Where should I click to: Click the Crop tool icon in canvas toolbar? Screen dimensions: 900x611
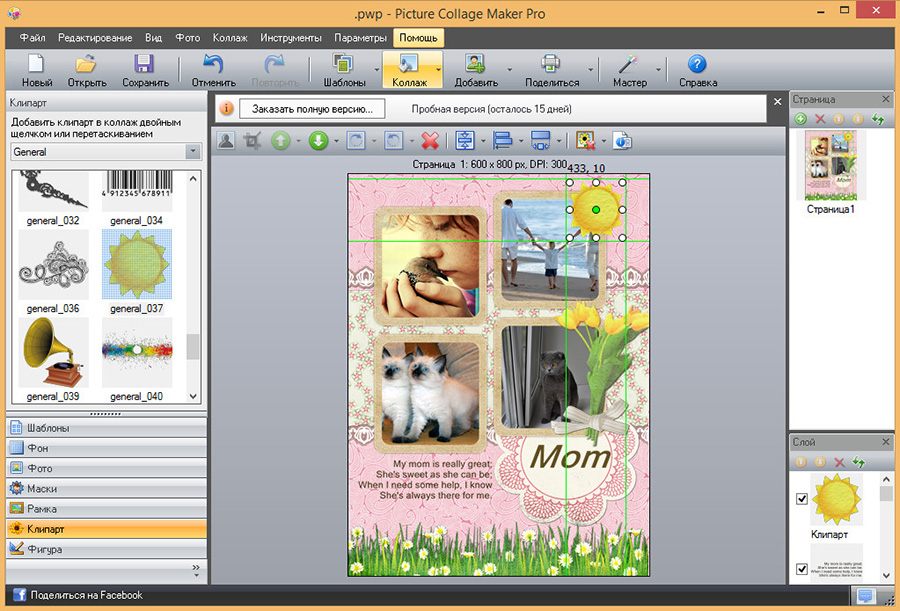tap(252, 141)
